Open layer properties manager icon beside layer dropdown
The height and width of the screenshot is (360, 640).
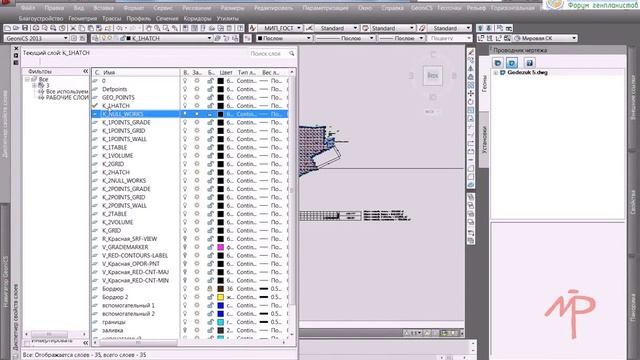[95, 38]
